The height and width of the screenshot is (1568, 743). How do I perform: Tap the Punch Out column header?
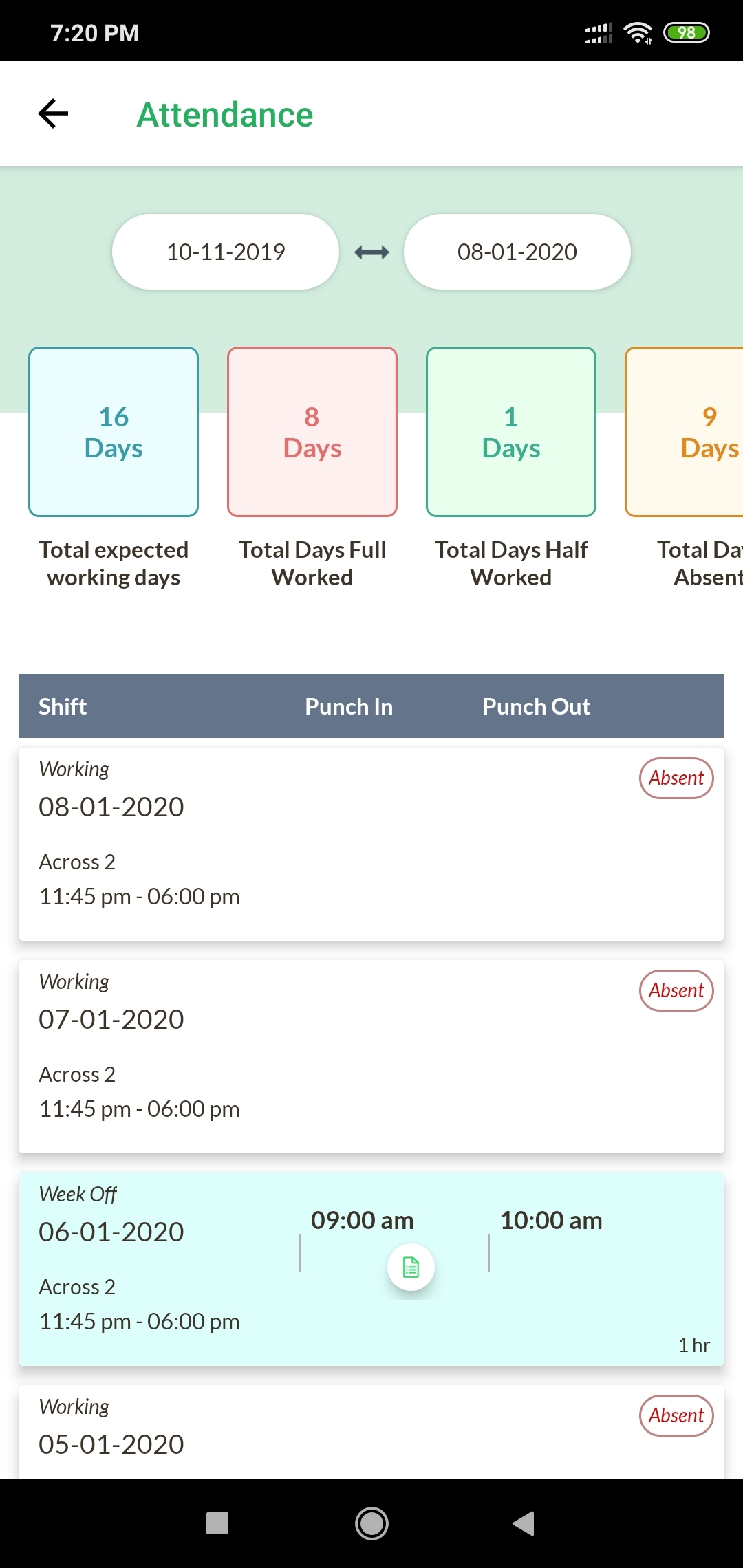pos(536,706)
